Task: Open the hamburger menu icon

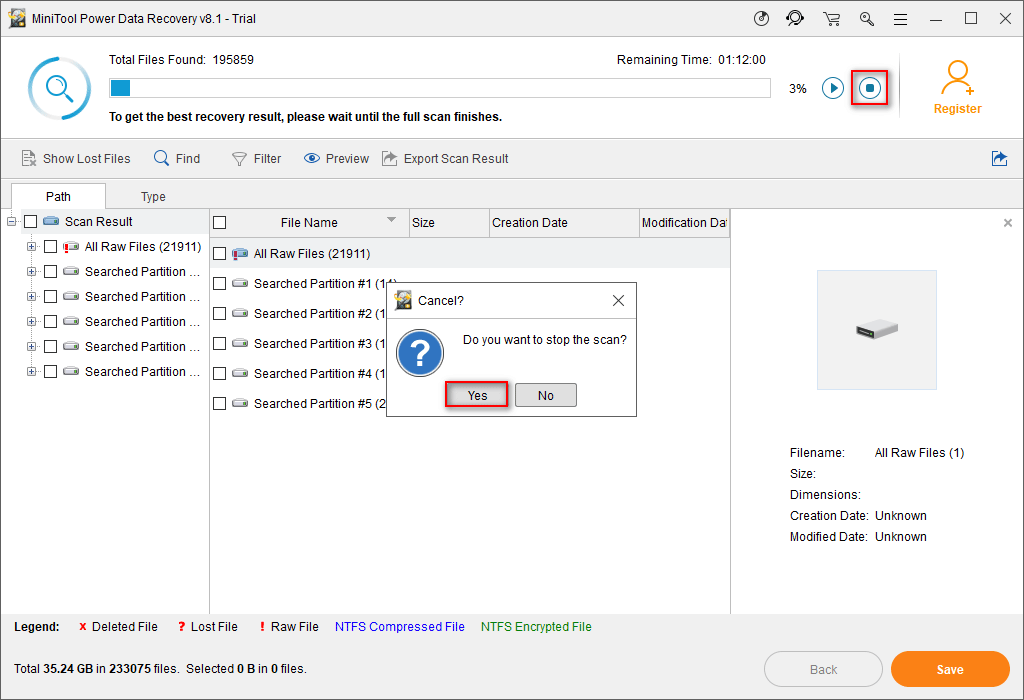Action: pyautogui.click(x=901, y=19)
